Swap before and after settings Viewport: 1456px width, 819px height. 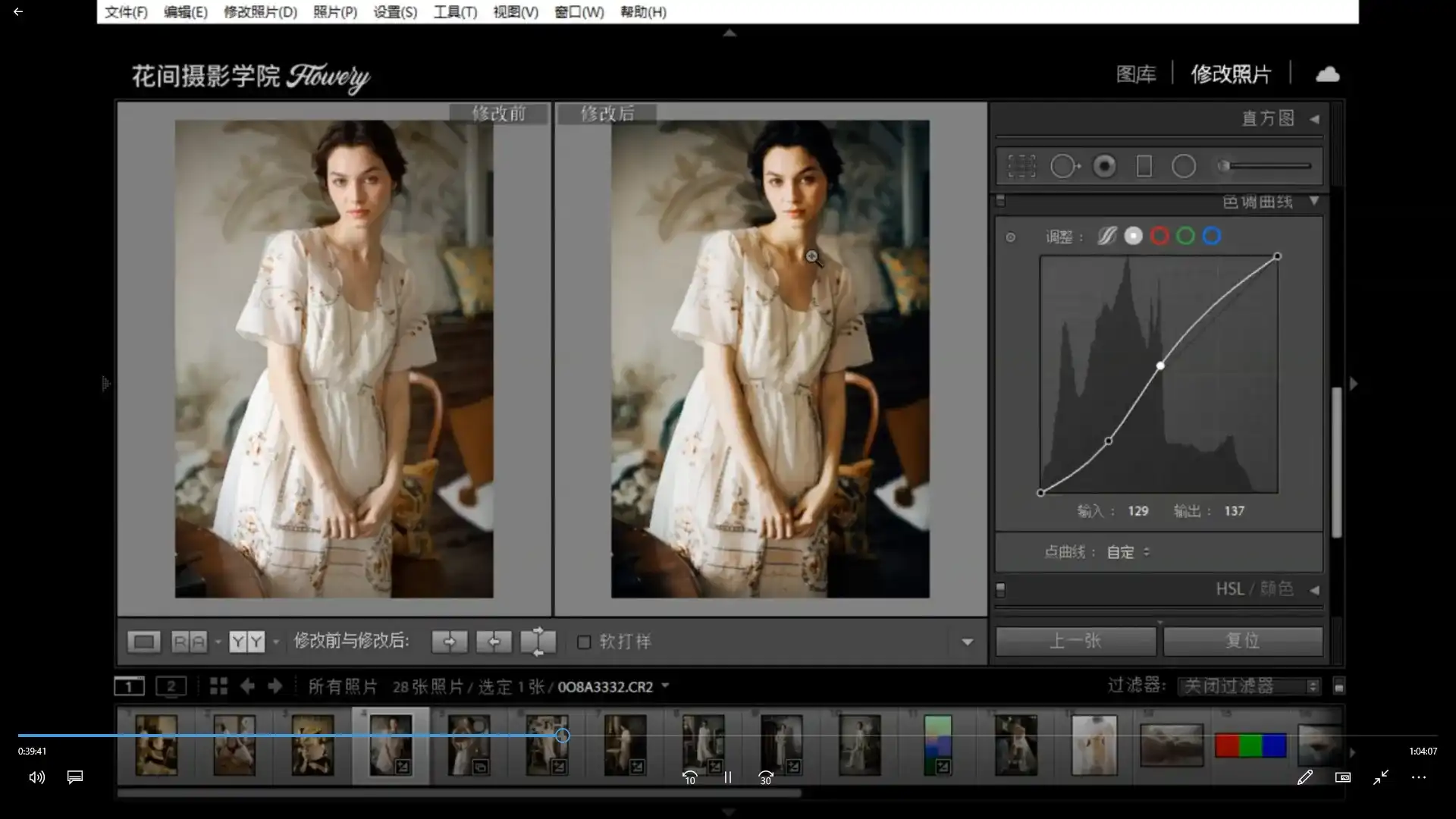pos(538,642)
